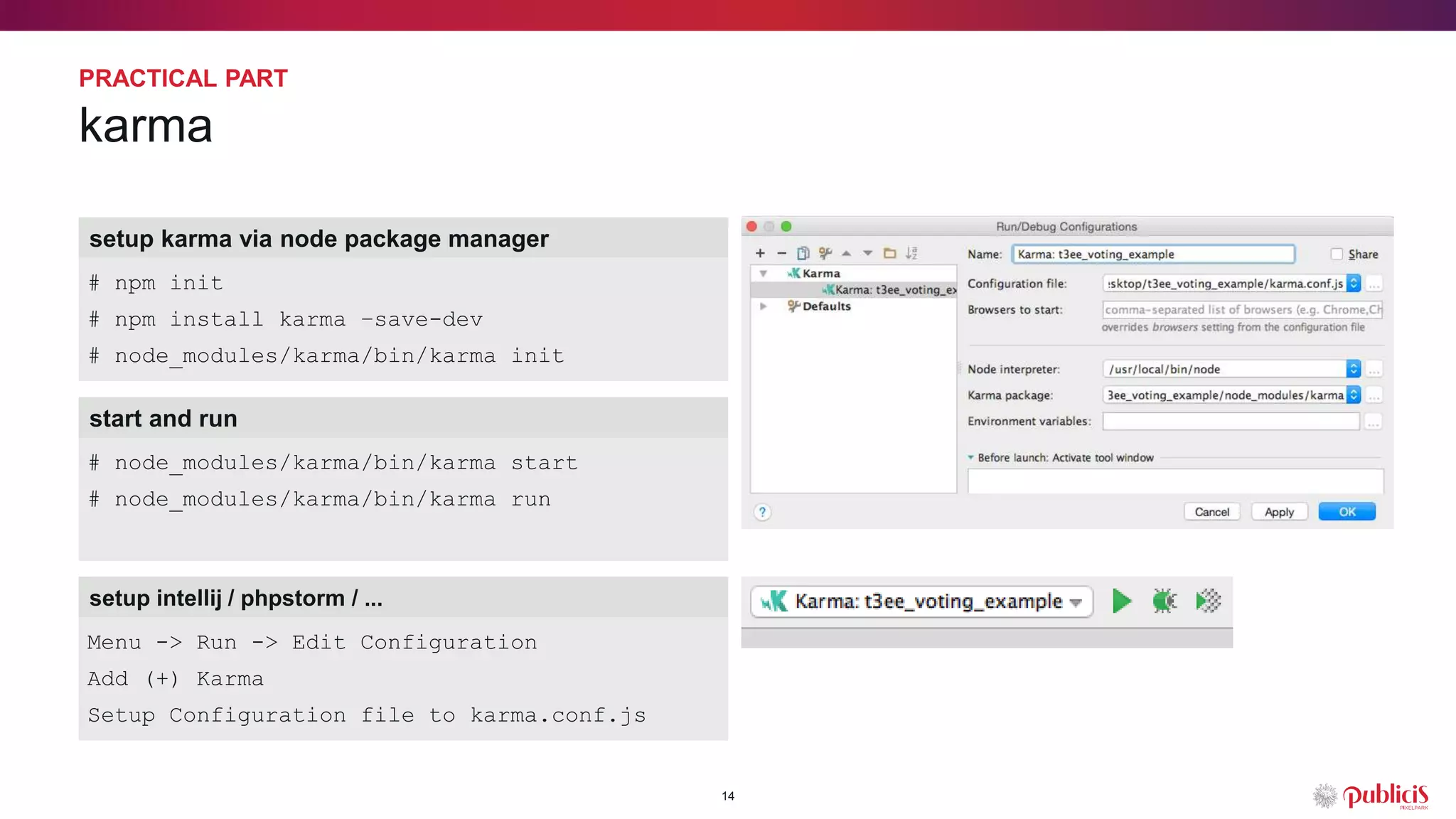The image size is (1456, 819).
Task: Collapse the Before launch section
Action: click(x=970, y=457)
